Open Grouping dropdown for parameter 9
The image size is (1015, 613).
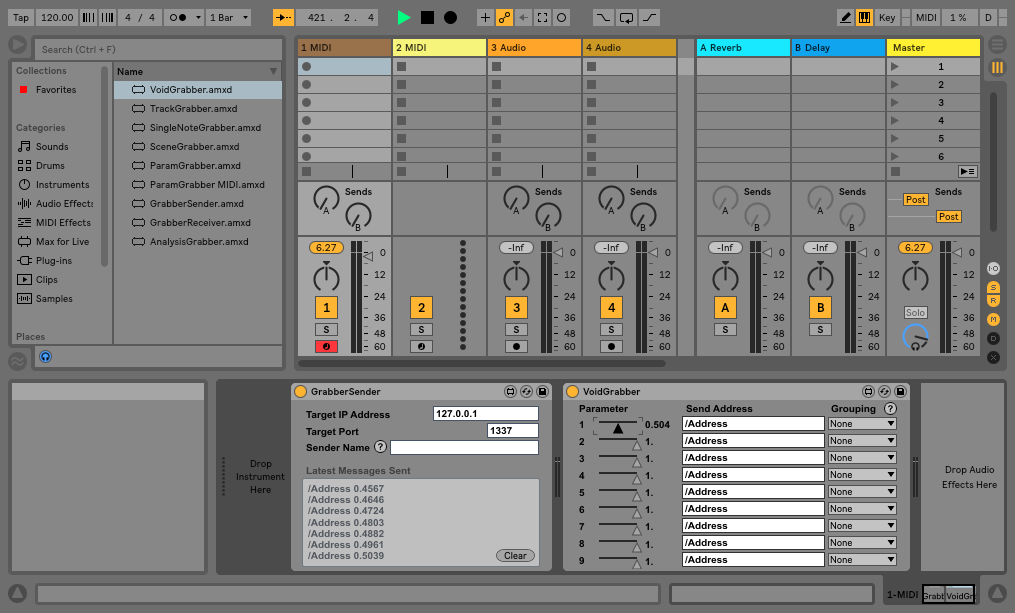click(x=862, y=559)
